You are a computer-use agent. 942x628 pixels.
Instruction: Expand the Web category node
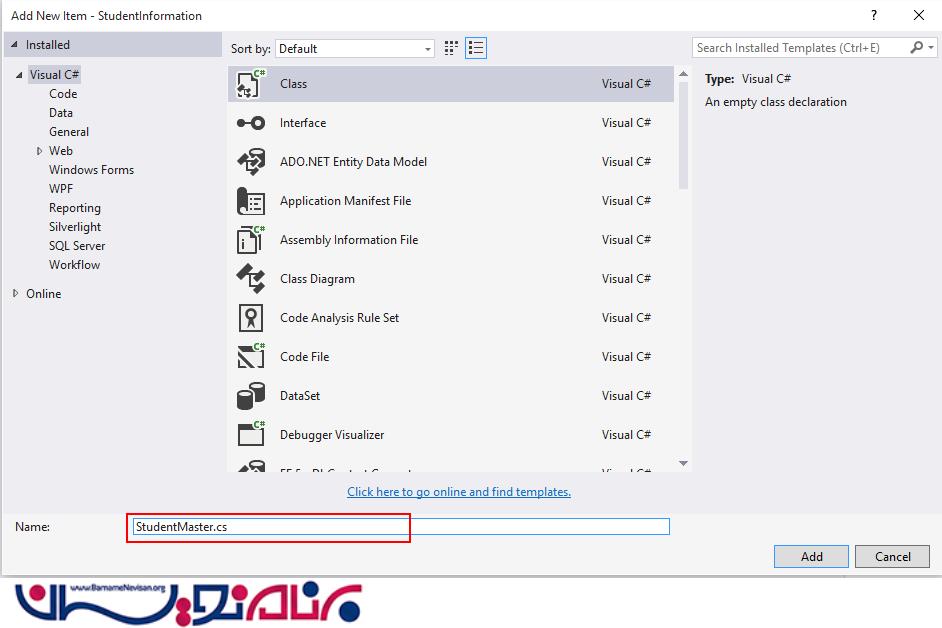(39, 151)
